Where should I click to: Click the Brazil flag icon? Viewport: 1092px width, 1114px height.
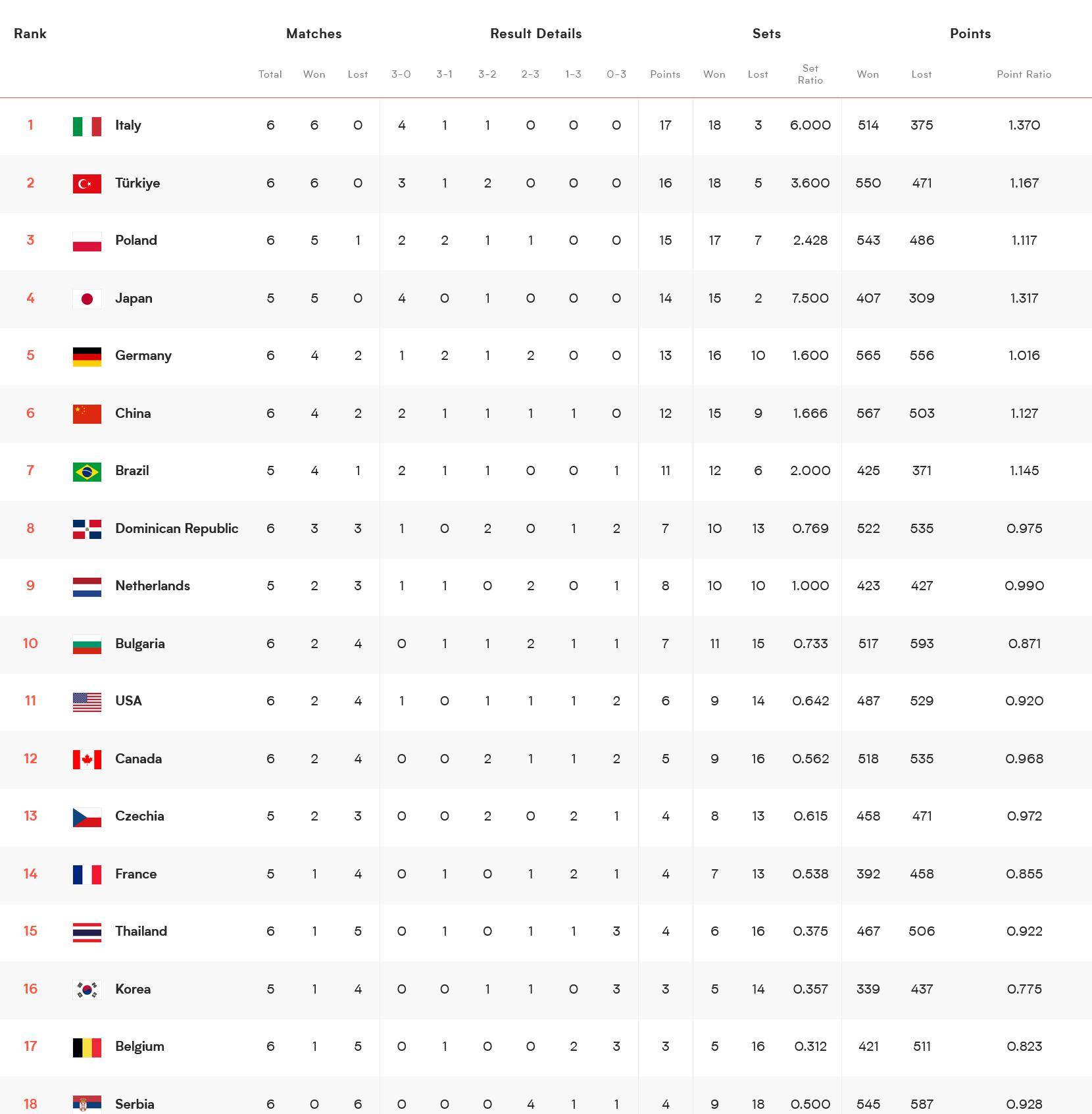pos(87,471)
